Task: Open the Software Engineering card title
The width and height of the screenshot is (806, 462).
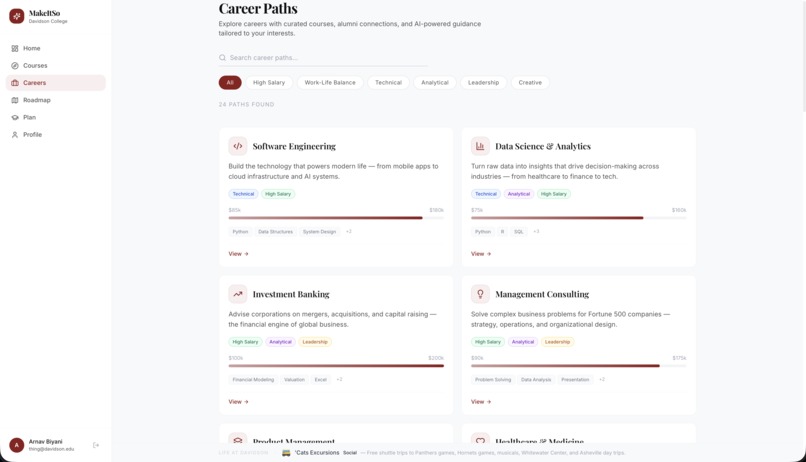Action: point(294,146)
